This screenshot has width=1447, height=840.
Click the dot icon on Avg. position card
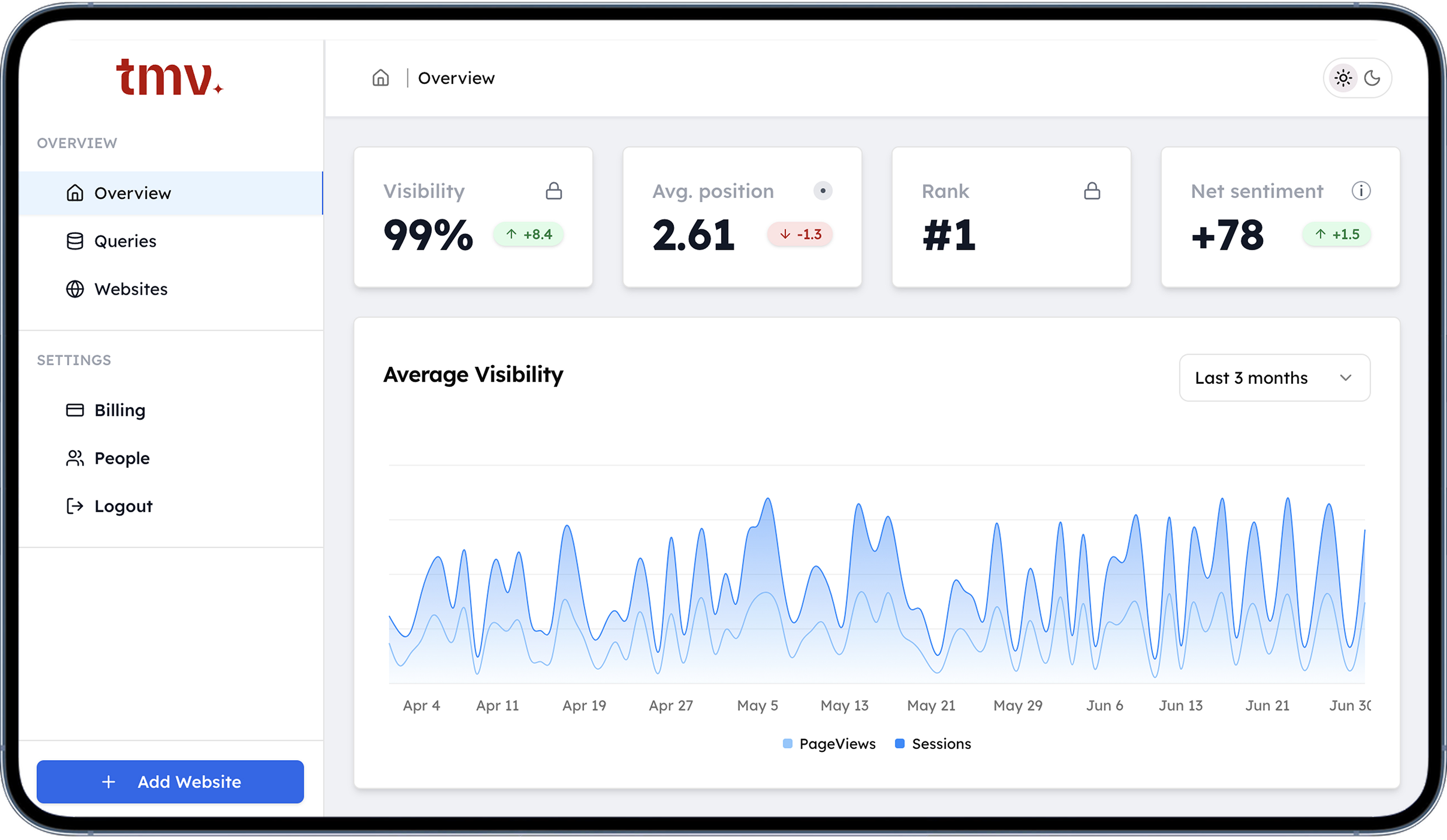823,191
